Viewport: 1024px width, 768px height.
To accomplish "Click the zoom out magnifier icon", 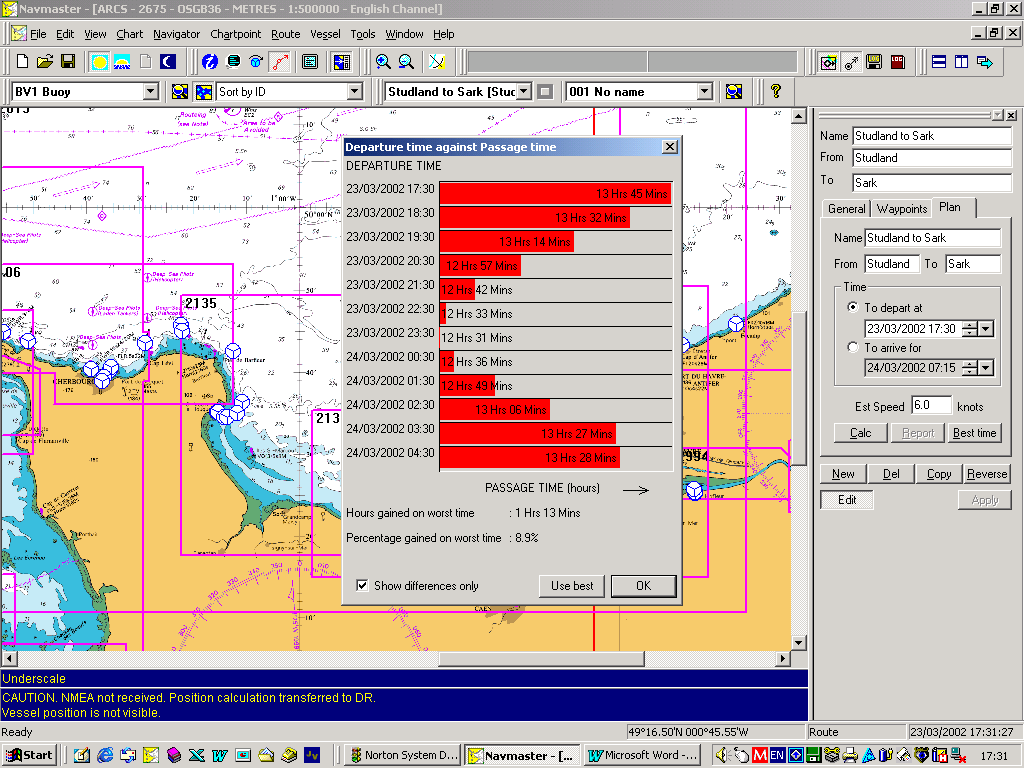I will click(x=406, y=62).
